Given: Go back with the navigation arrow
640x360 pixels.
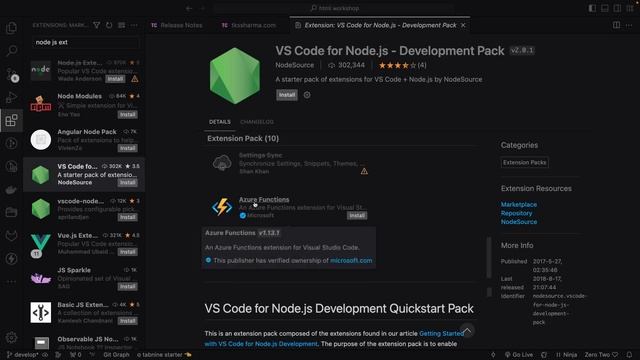Looking at the screenshot, I should click(189, 8).
